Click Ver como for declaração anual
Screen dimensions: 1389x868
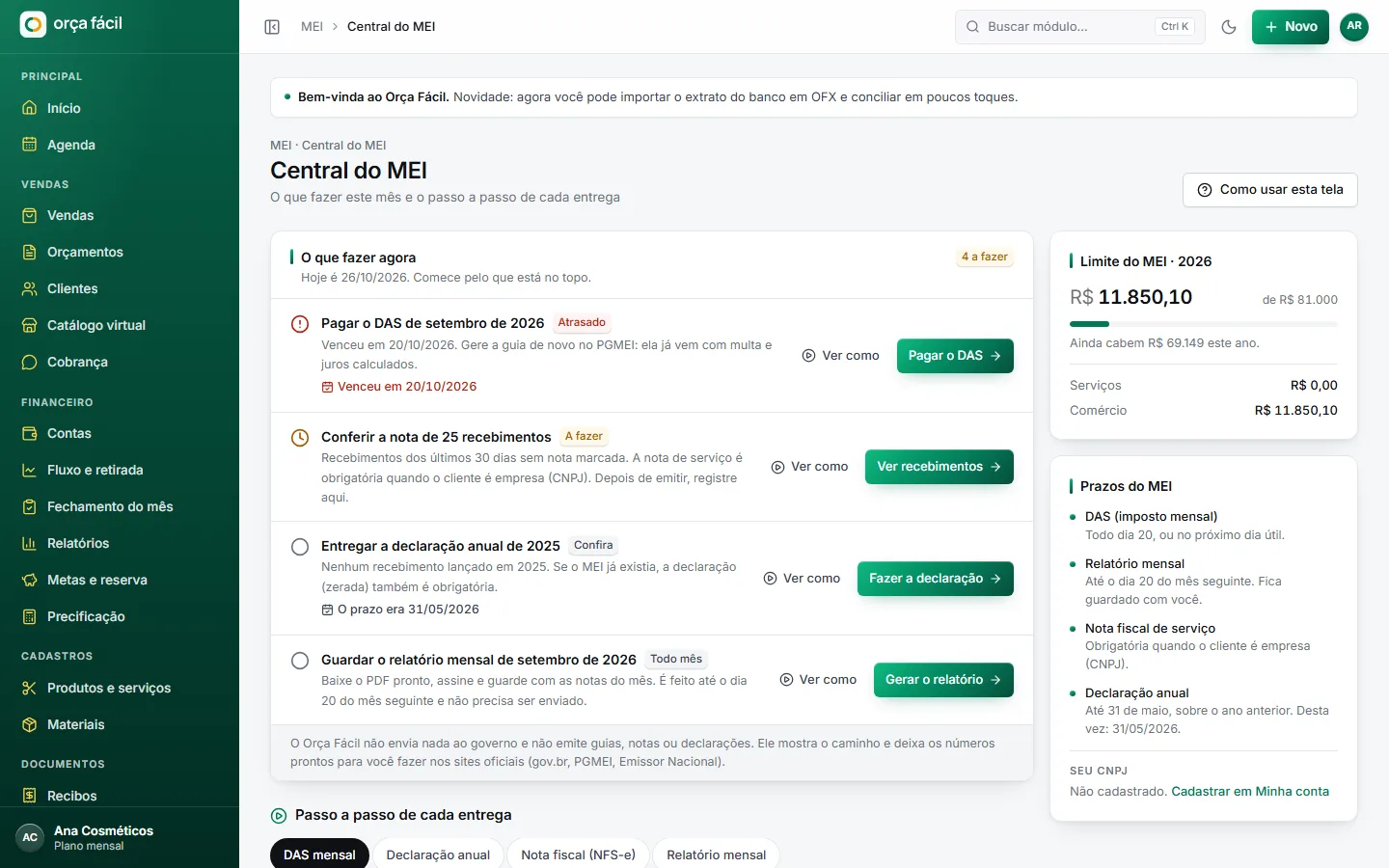[x=803, y=579]
